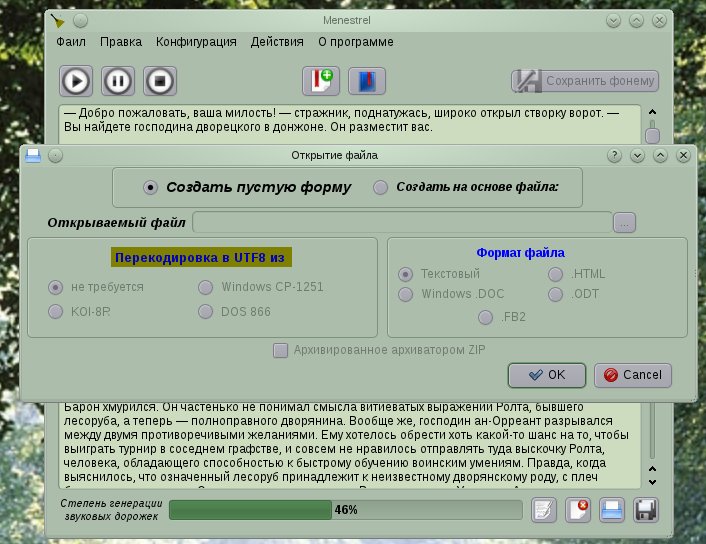
Task: Open the blue book bookmarks icon
Action: (x=367, y=81)
